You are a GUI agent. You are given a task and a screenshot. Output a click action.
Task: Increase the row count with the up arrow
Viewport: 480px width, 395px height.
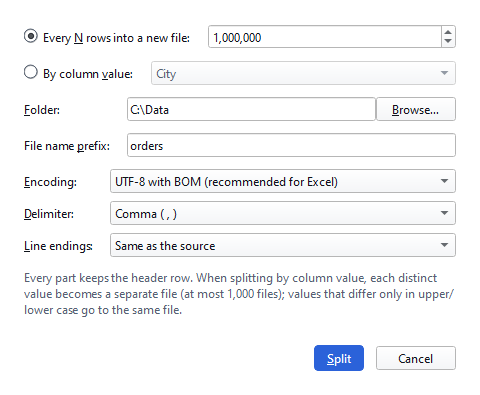coord(448,32)
